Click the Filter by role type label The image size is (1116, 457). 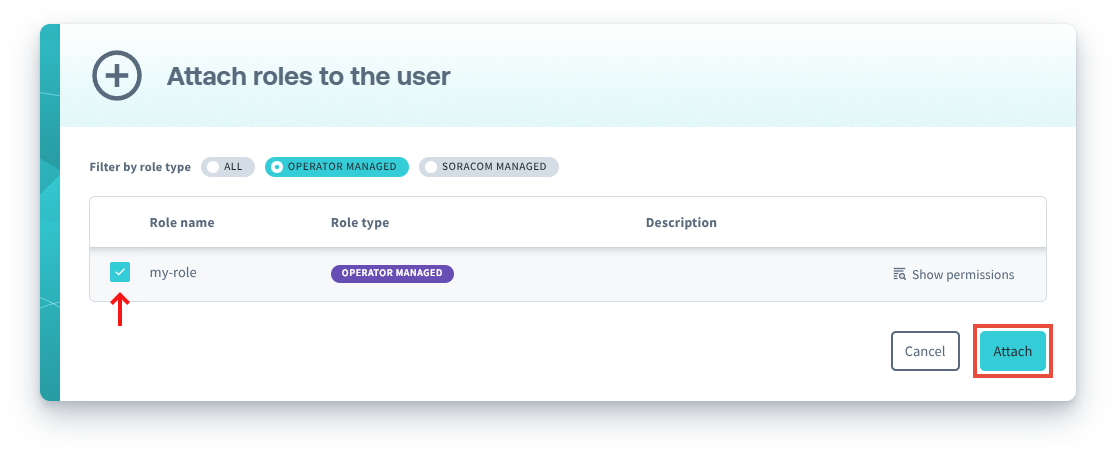(140, 167)
